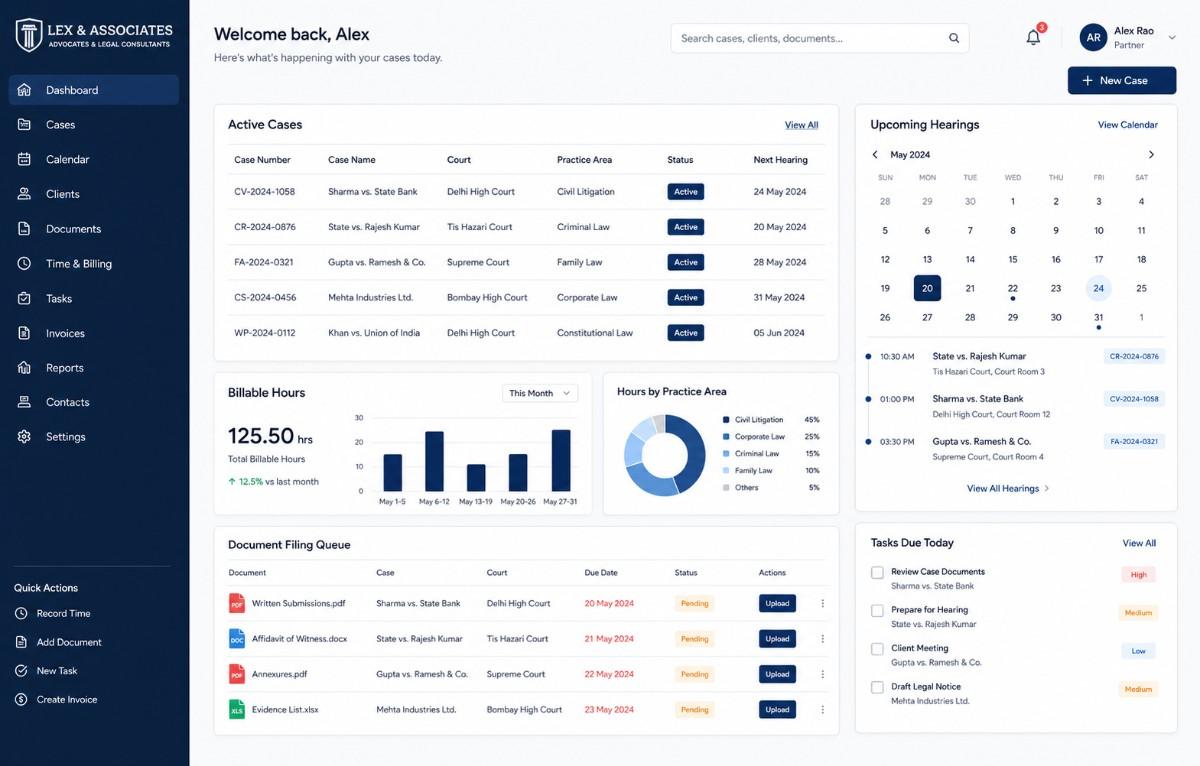This screenshot has width=1200, height=766.
Task: Click the Time & Billing clock icon
Action: coord(25,264)
